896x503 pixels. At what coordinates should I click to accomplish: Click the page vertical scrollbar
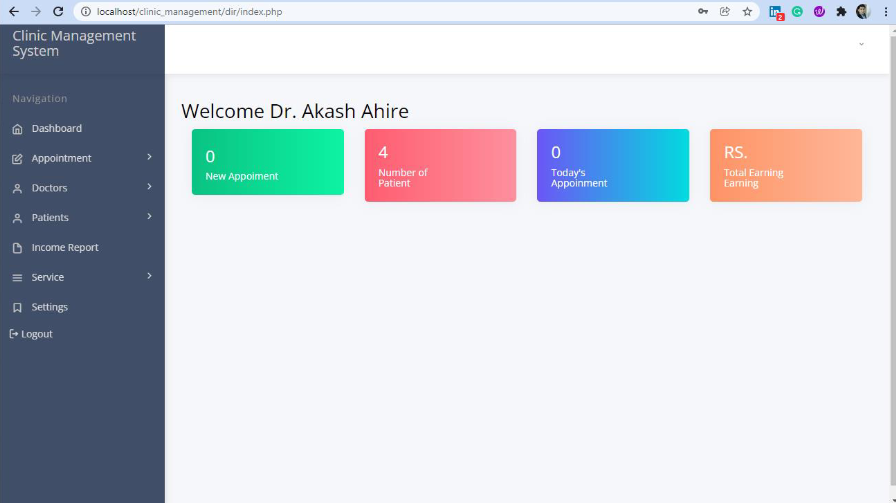tap(893, 263)
